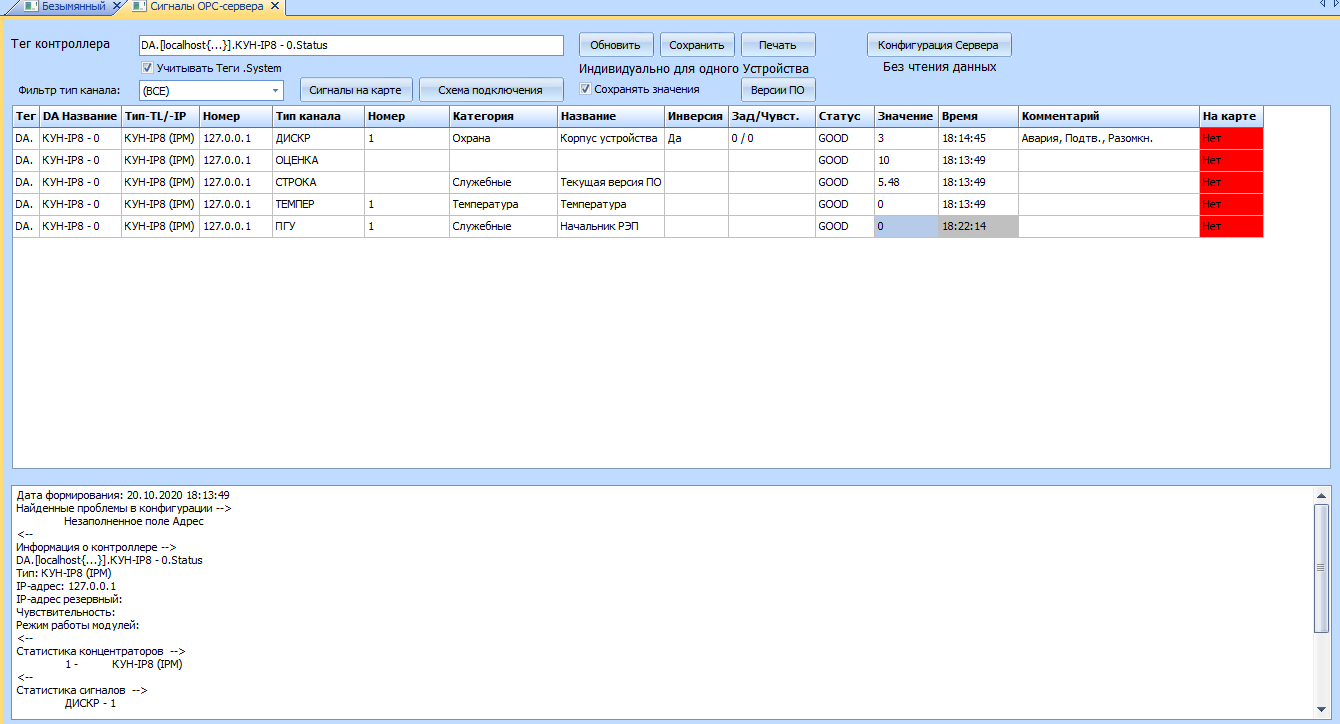Toggle Учитывать Теги .System checkbox

[147, 68]
